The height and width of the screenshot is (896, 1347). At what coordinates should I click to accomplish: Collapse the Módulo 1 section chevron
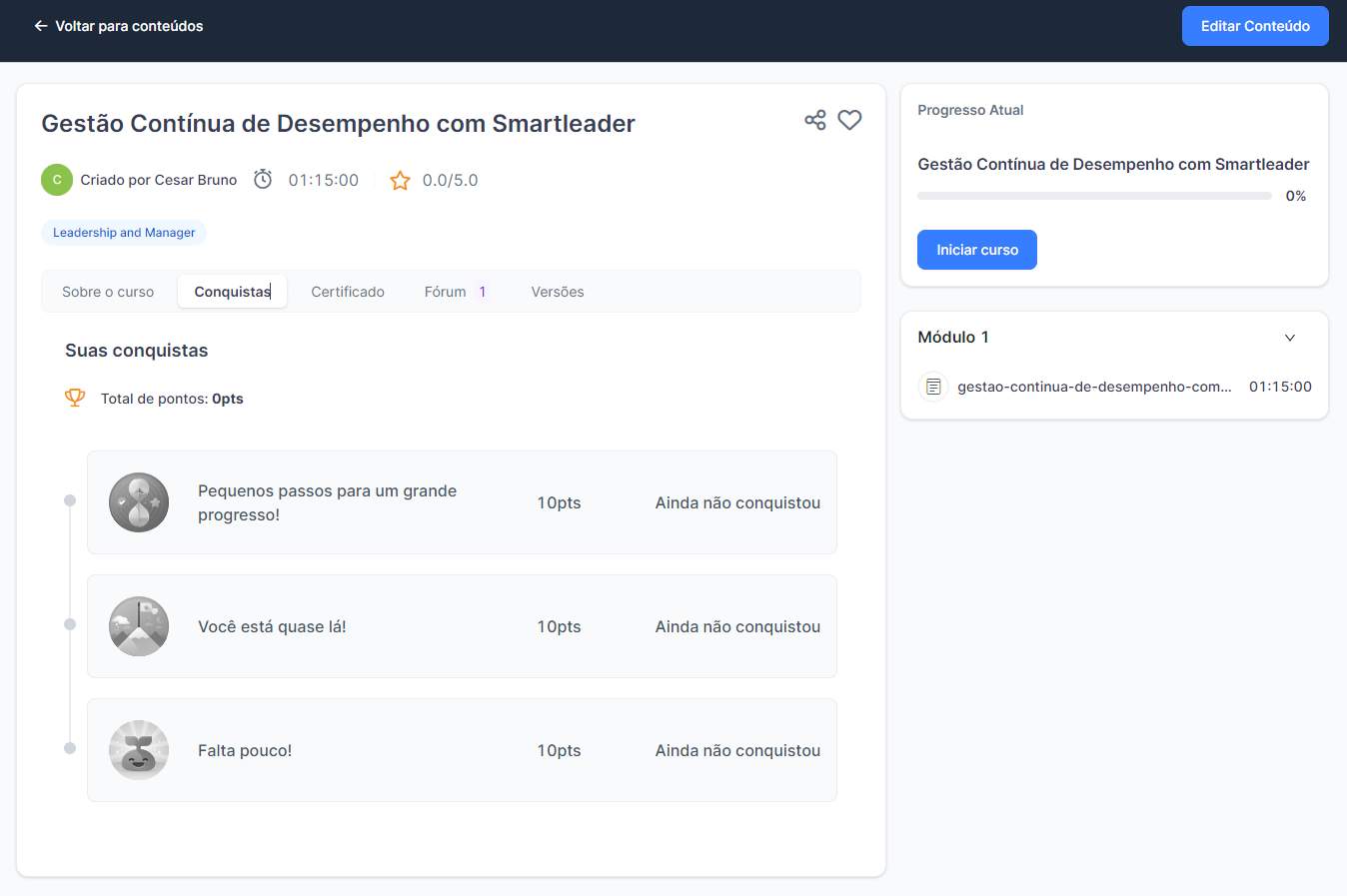[1290, 338]
